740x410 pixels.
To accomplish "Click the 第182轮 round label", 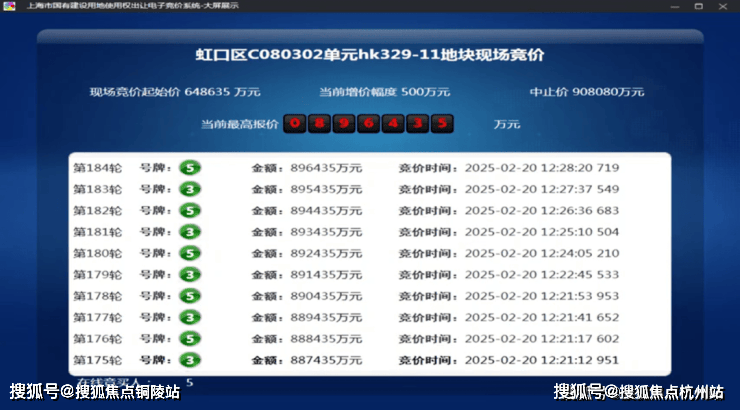I will (97, 210).
